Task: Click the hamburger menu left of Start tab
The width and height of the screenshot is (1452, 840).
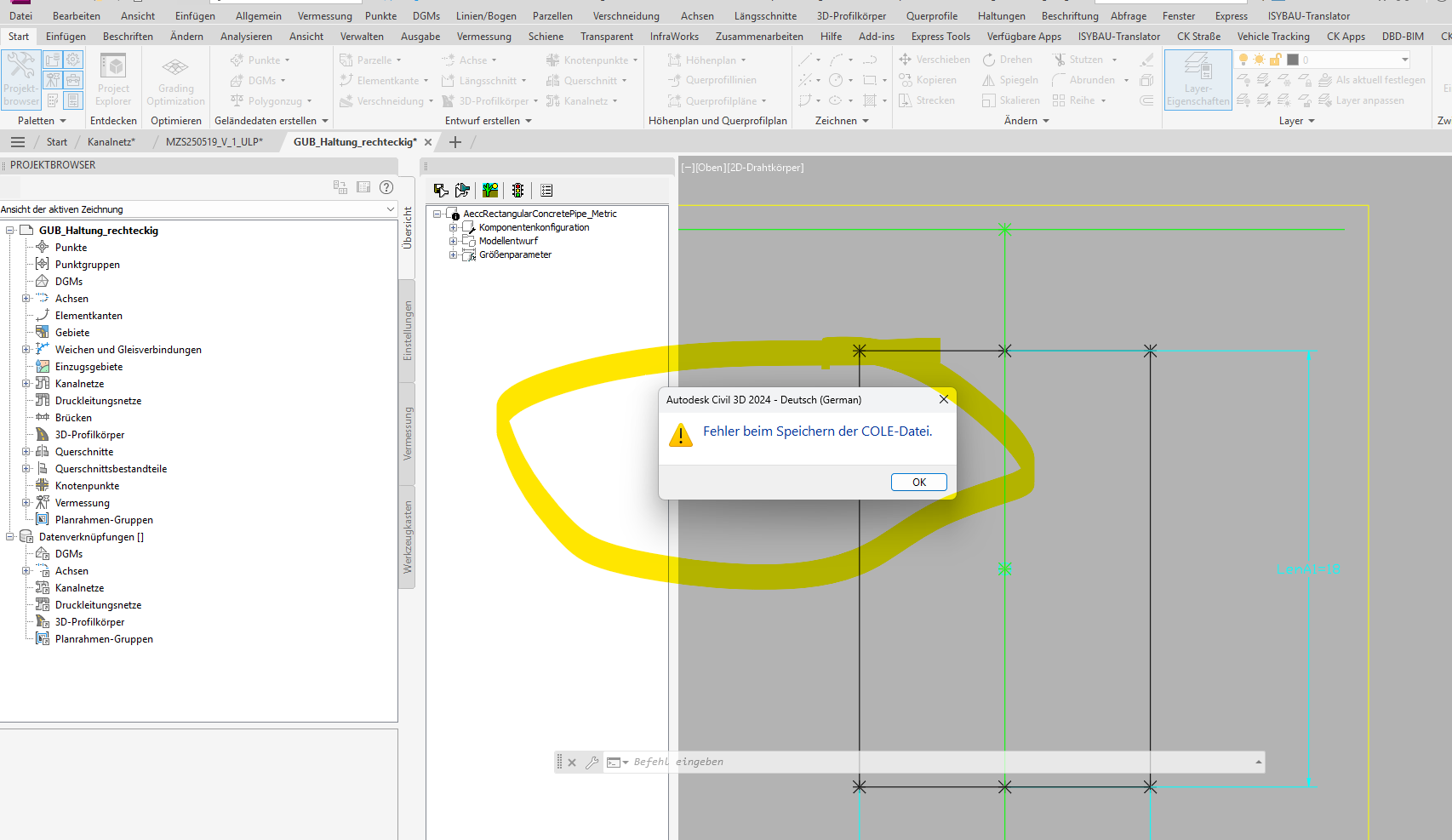Action: 18,142
